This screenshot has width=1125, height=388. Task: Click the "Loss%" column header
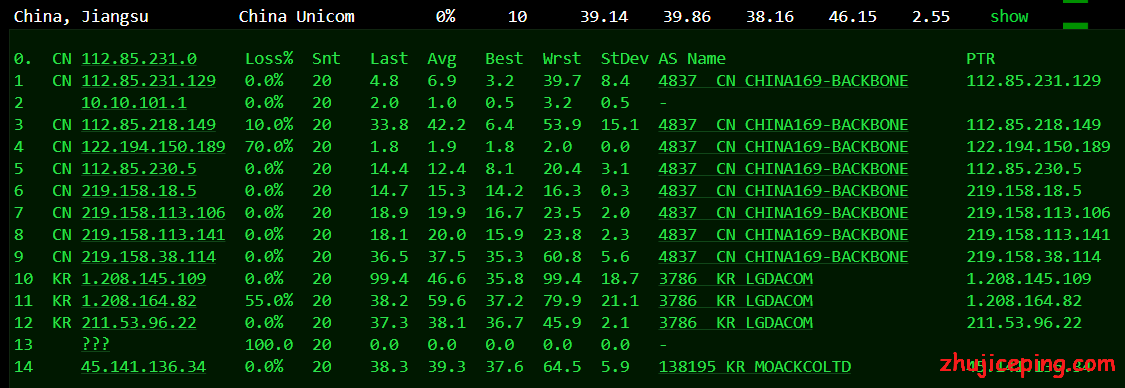[x=269, y=59]
